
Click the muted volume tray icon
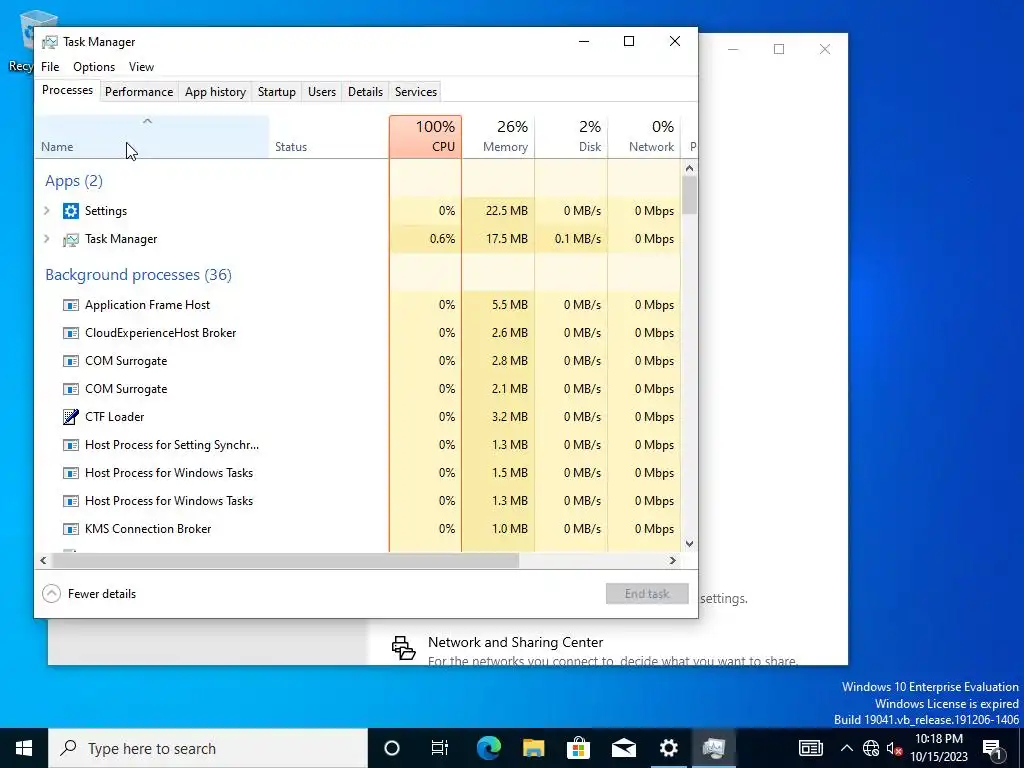coord(894,748)
